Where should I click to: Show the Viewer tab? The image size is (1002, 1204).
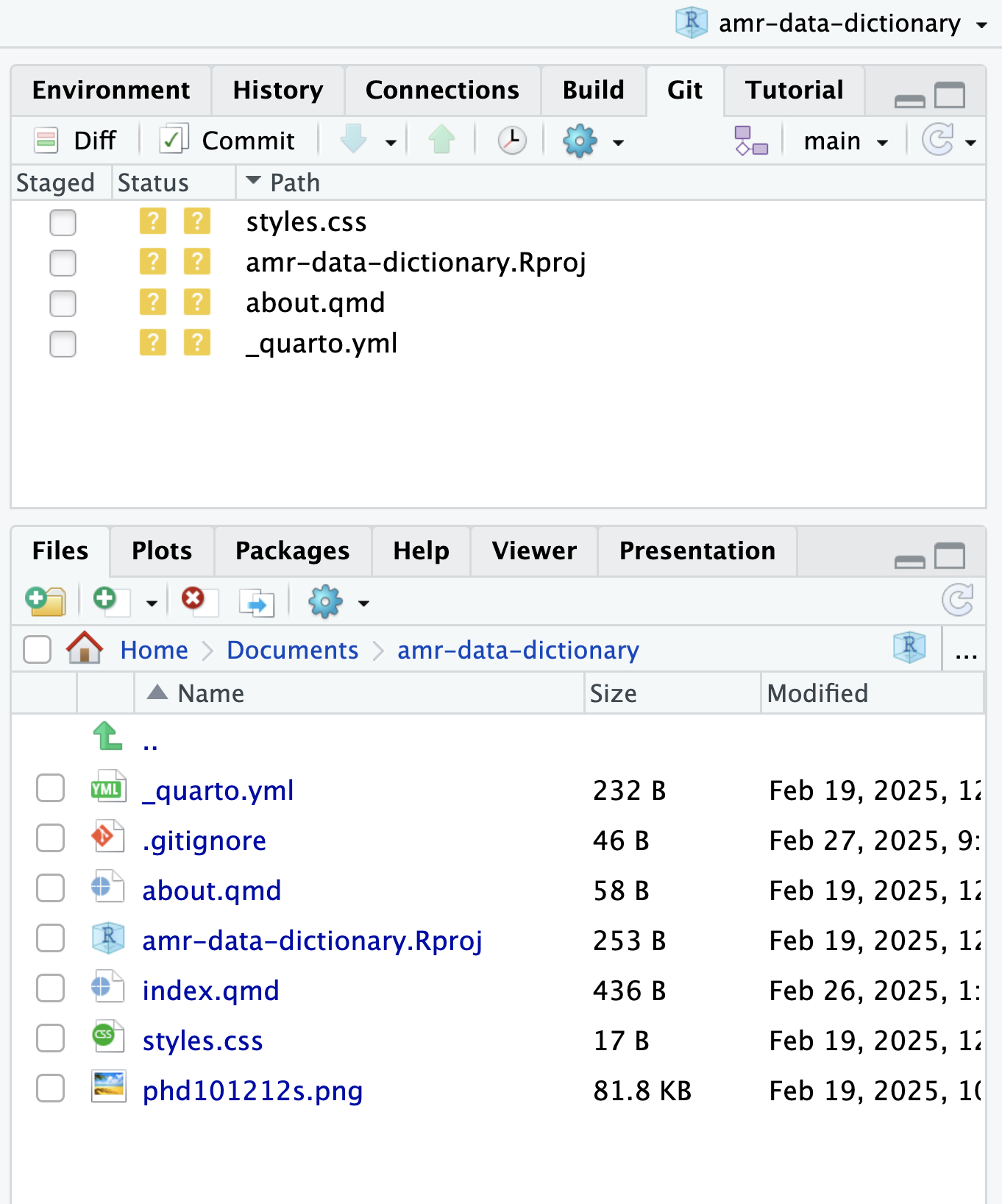click(x=534, y=550)
